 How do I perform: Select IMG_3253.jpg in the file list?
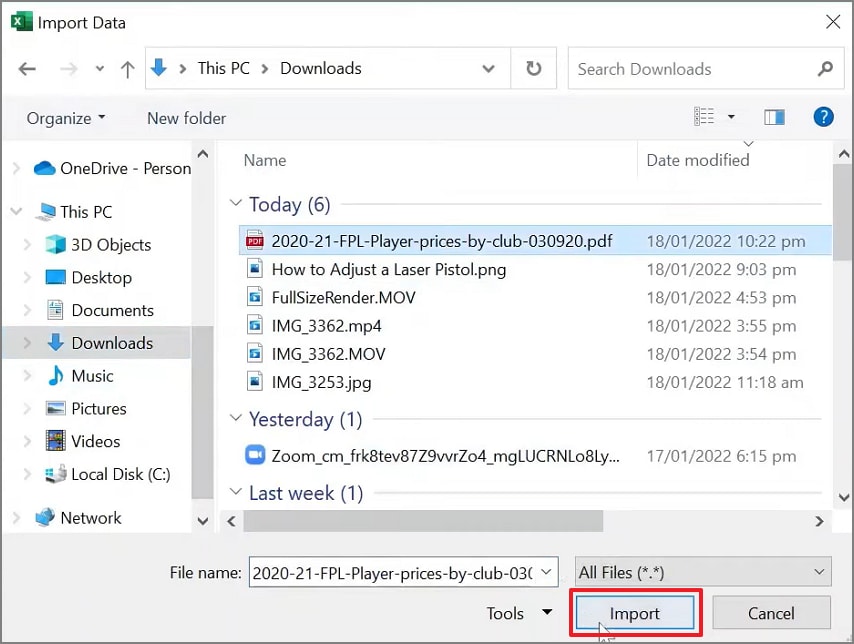(322, 382)
